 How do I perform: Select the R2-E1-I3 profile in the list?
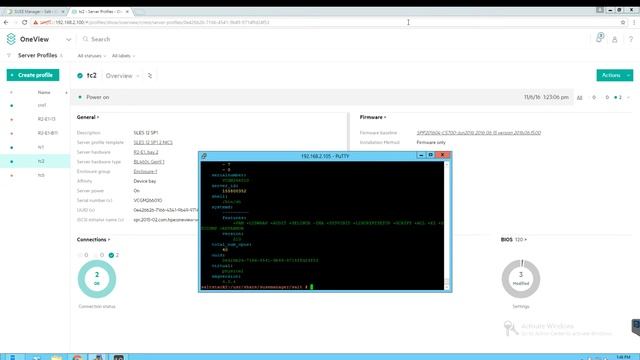35,119
